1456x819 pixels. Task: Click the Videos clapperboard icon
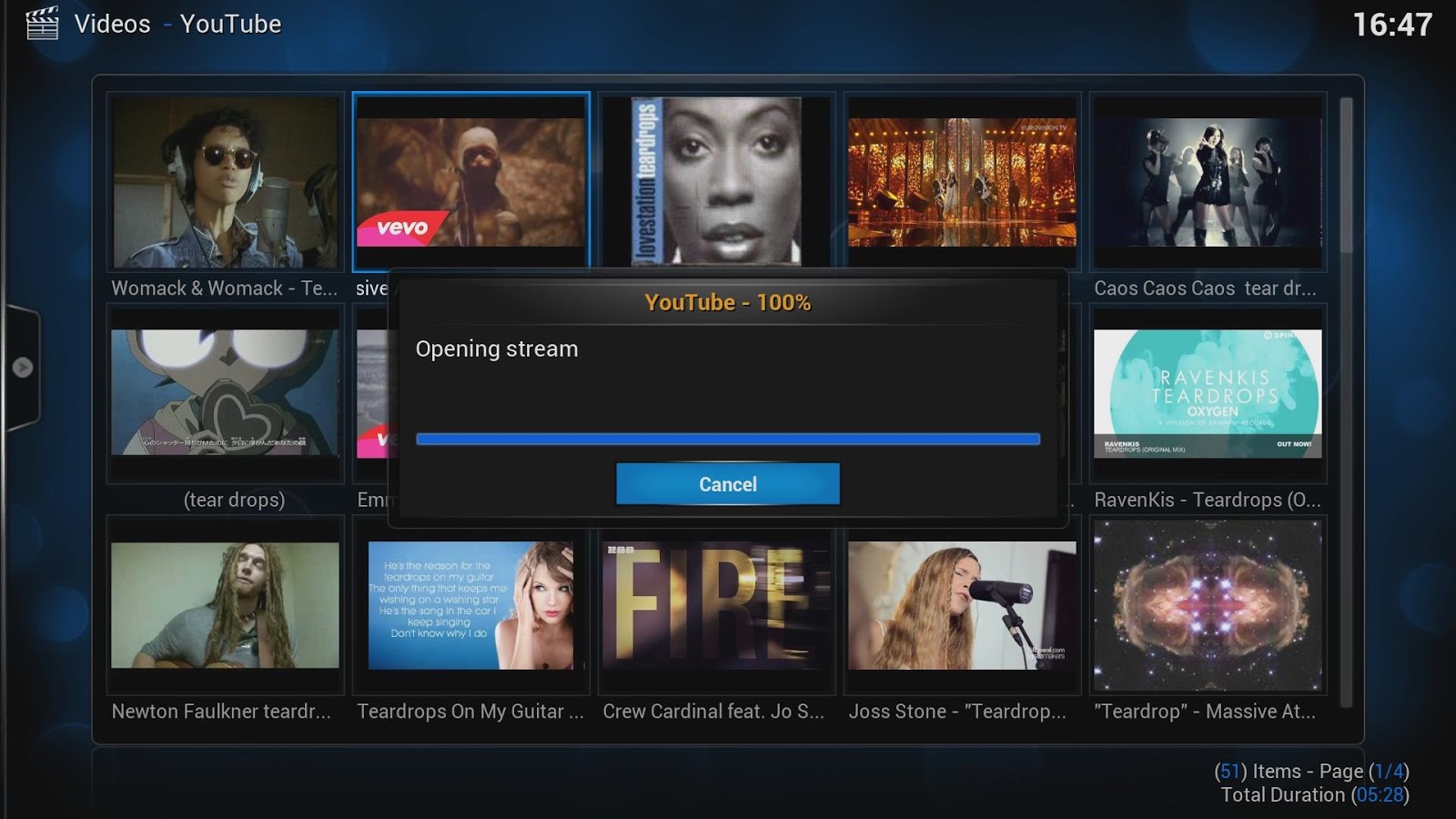(x=43, y=24)
